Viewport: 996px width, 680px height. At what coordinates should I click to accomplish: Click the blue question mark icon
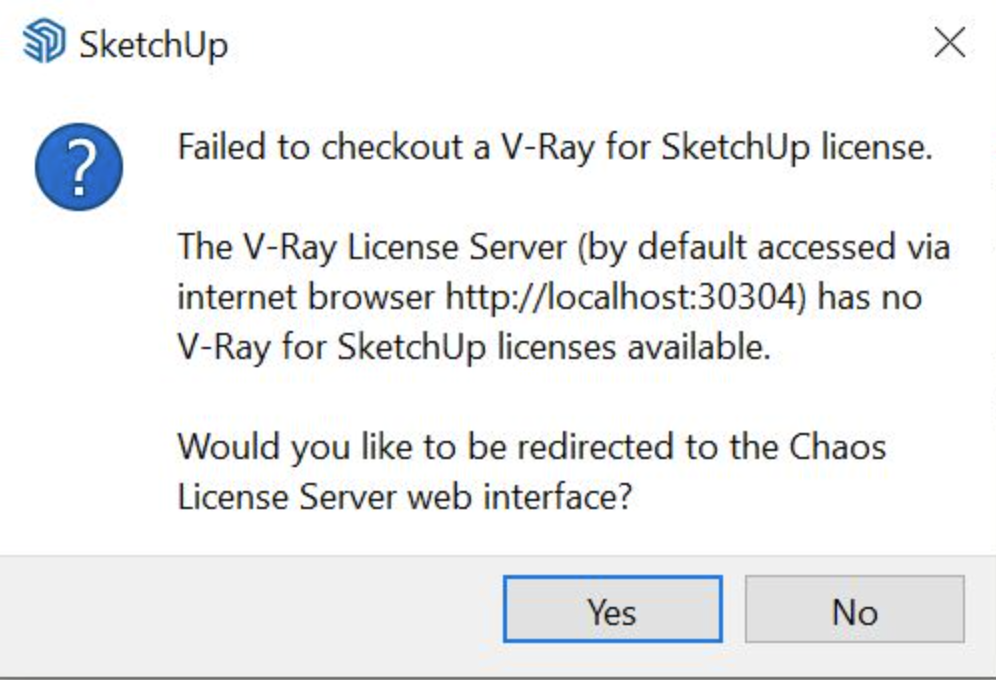[x=79, y=167]
